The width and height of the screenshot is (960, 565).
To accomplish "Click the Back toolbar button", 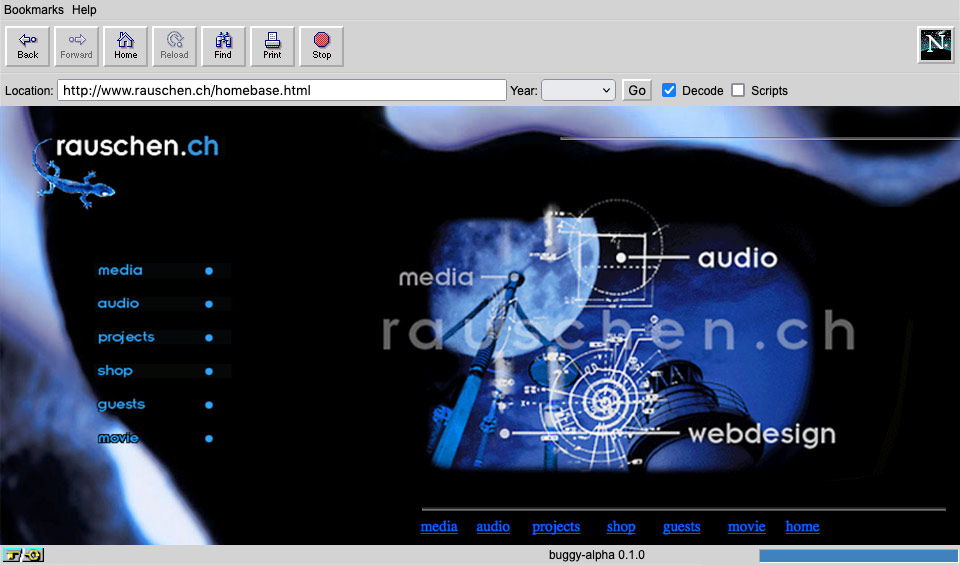I will (28, 47).
